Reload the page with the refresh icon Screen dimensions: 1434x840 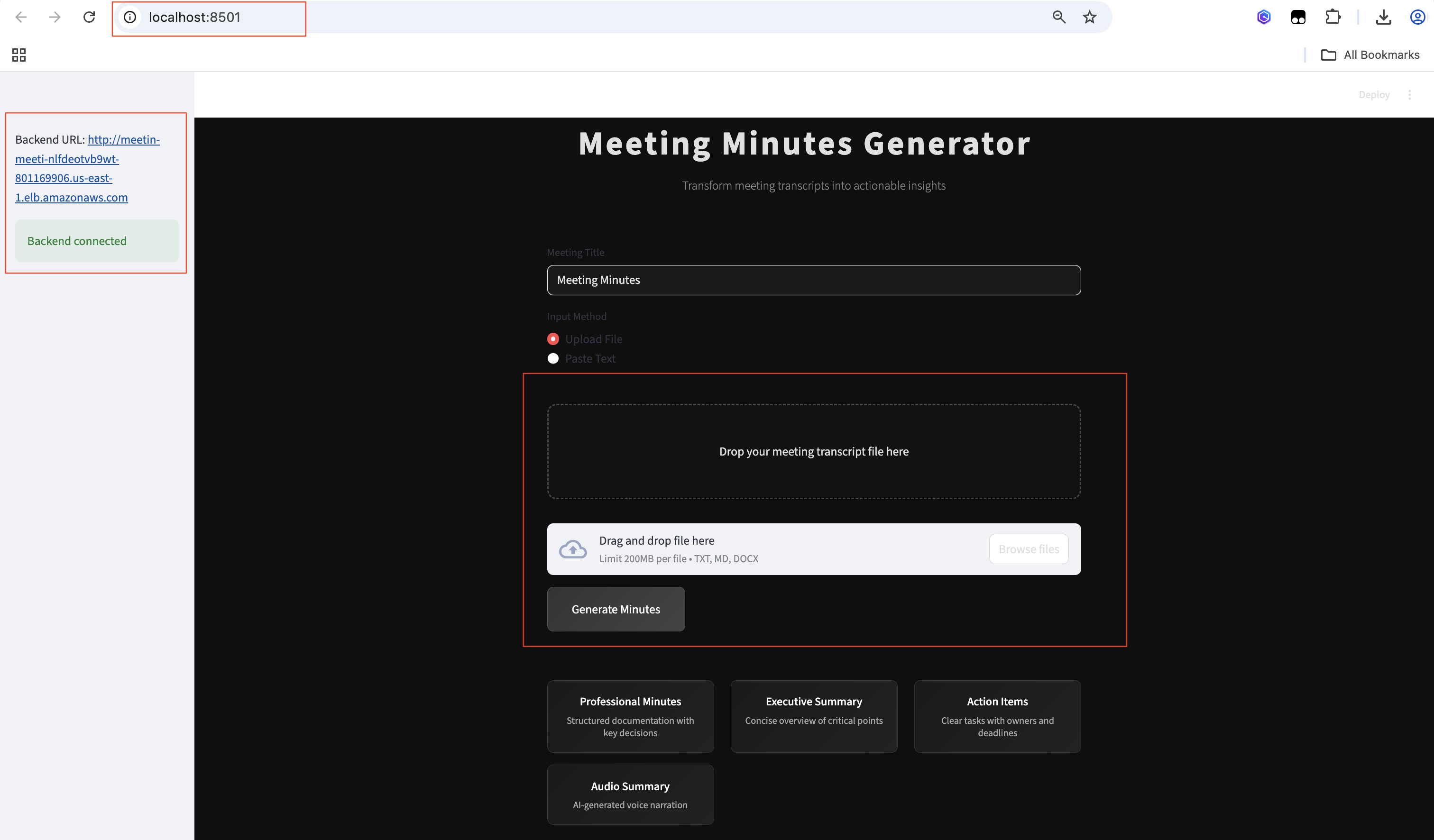(x=89, y=17)
